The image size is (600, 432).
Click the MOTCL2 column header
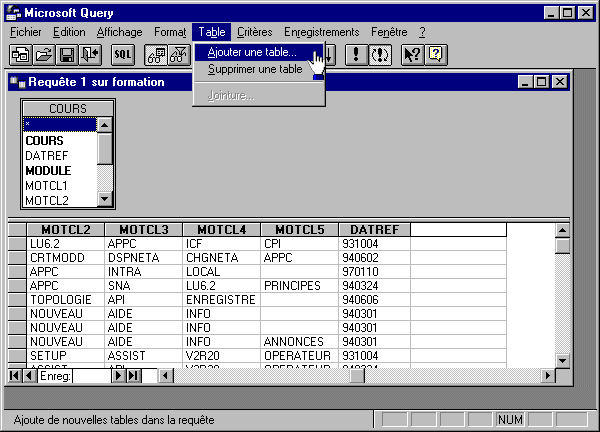[66, 230]
